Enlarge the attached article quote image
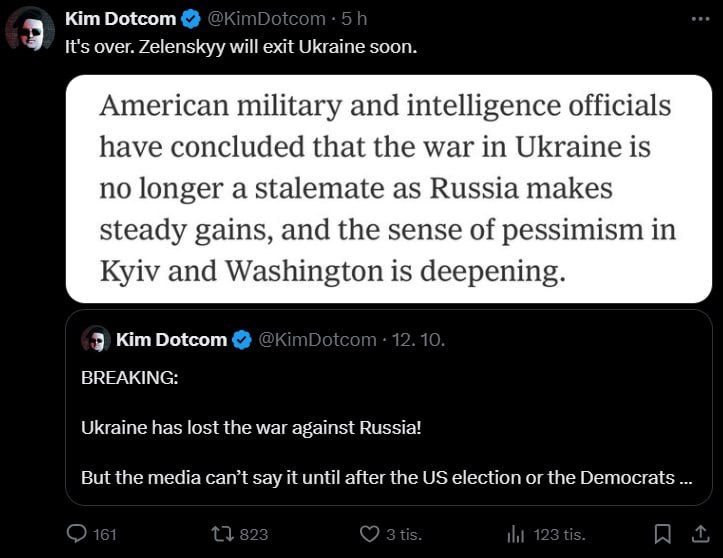This screenshot has height=558, width=723. (x=388, y=188)
